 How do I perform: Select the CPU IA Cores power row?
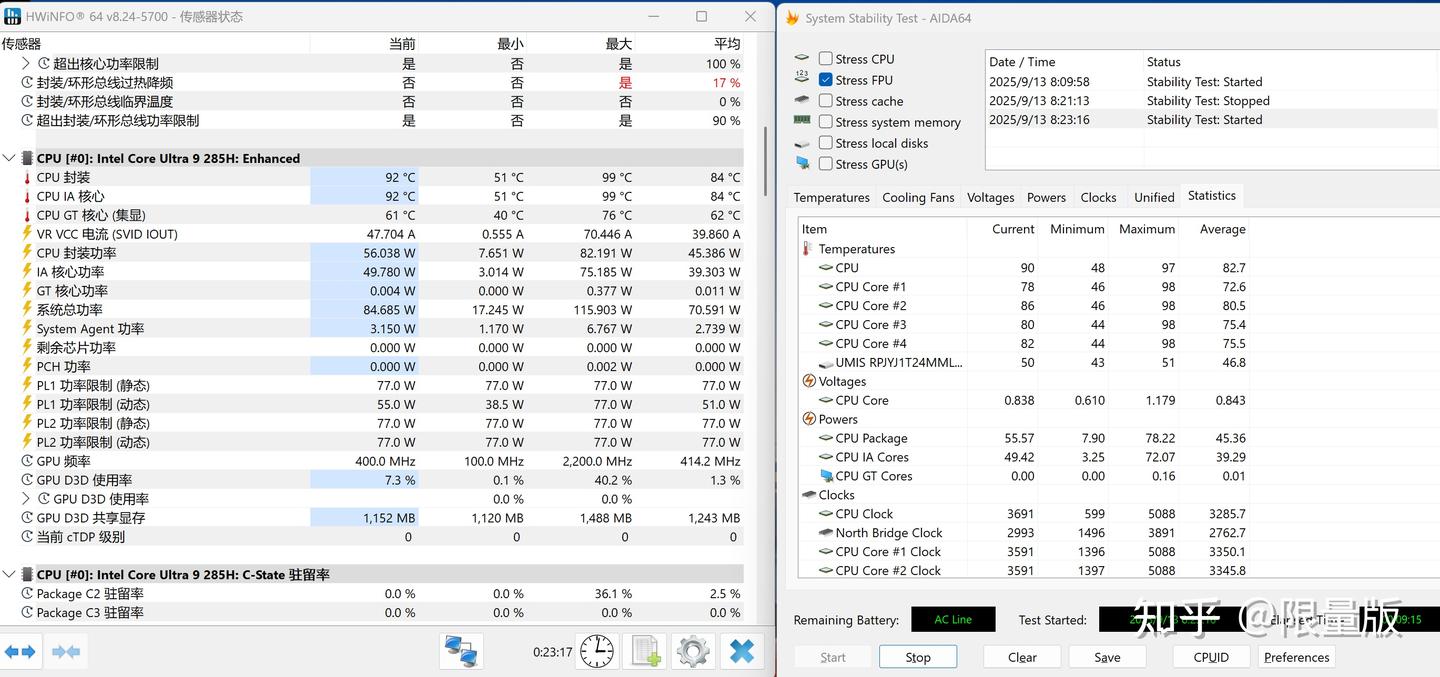[1024, 457]
